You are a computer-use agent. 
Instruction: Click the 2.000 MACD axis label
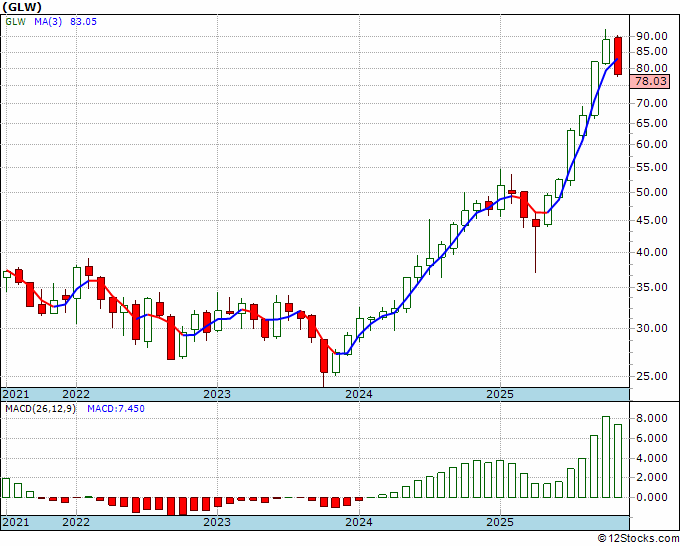coord(651,477)
